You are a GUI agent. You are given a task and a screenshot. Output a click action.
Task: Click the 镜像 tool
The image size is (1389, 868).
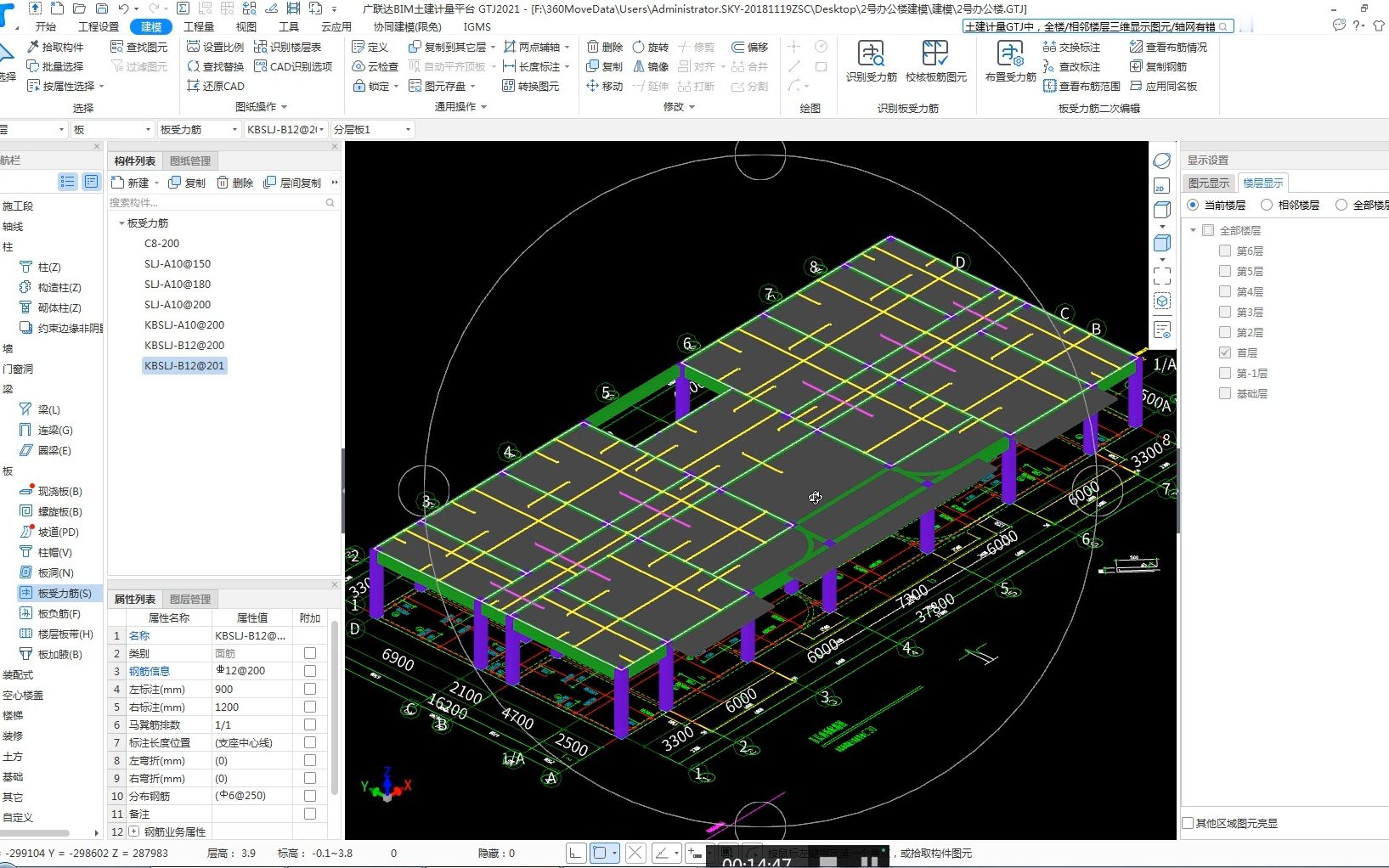650,66
